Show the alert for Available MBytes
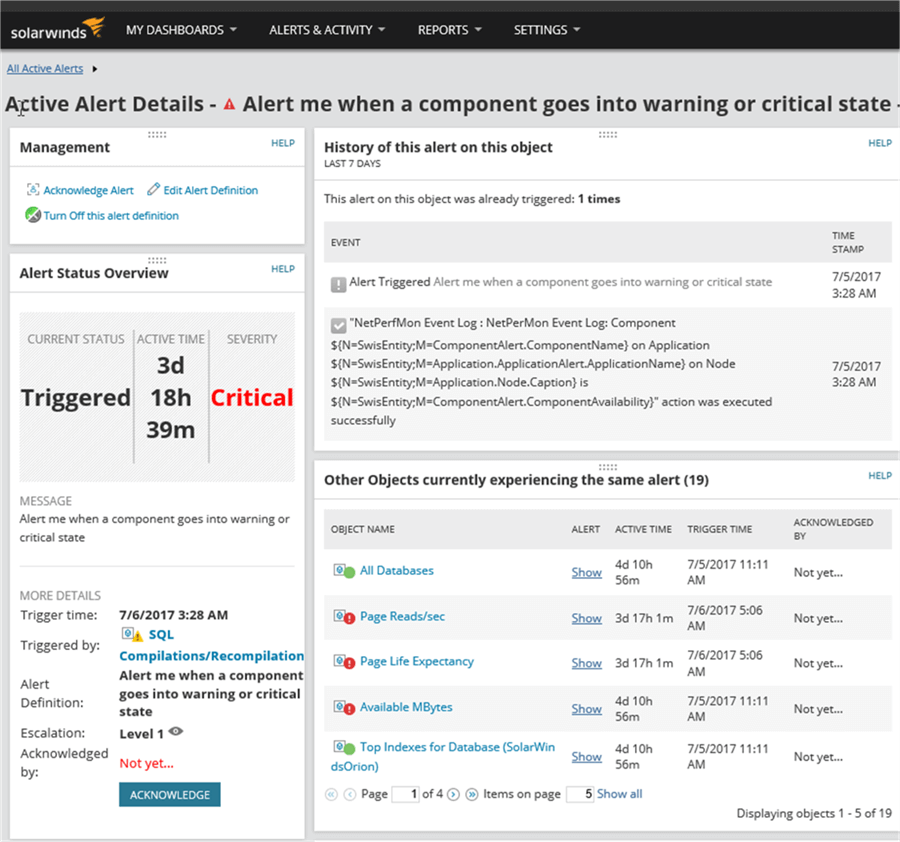 point(587,709)
